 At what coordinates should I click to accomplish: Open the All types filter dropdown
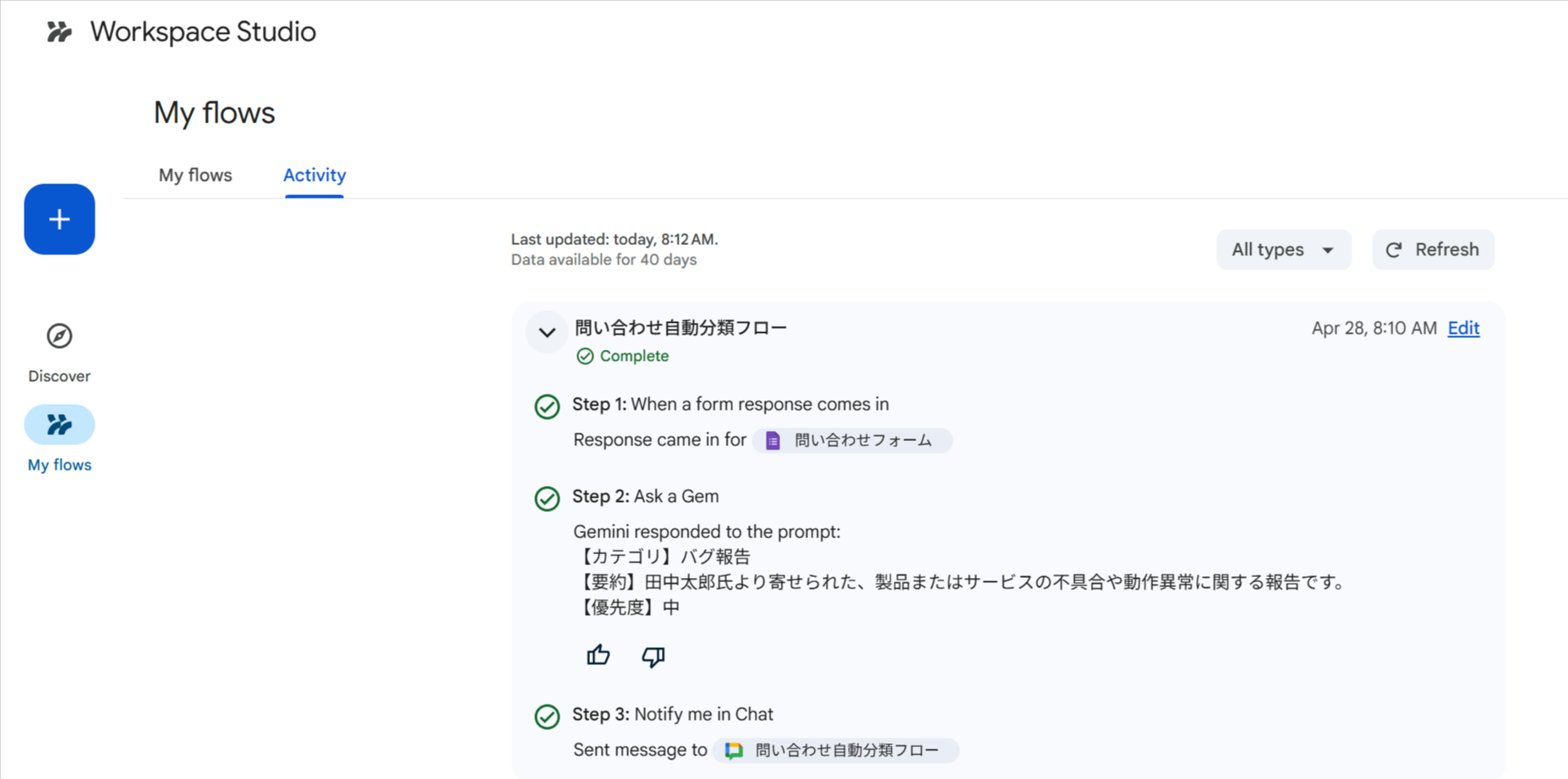(1283, 250)
